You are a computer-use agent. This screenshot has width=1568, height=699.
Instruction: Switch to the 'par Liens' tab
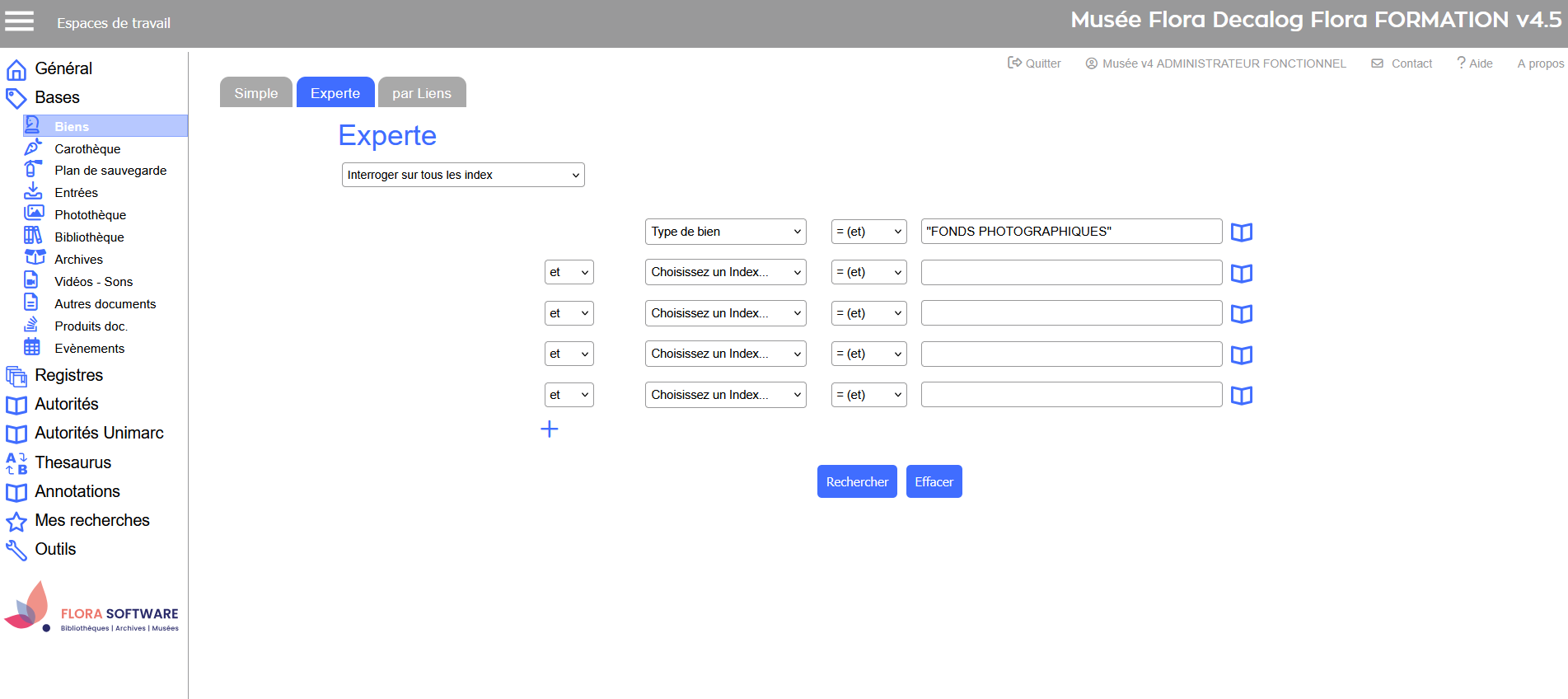[x=422, y=93]
